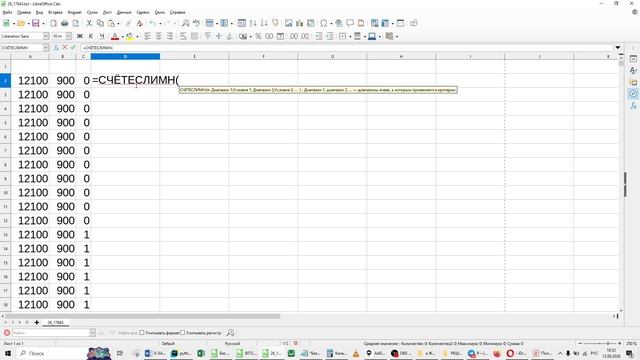The width and height of the screenshot is (640, 360).
Task: Select row 12 header
Action: coord(5,221)
